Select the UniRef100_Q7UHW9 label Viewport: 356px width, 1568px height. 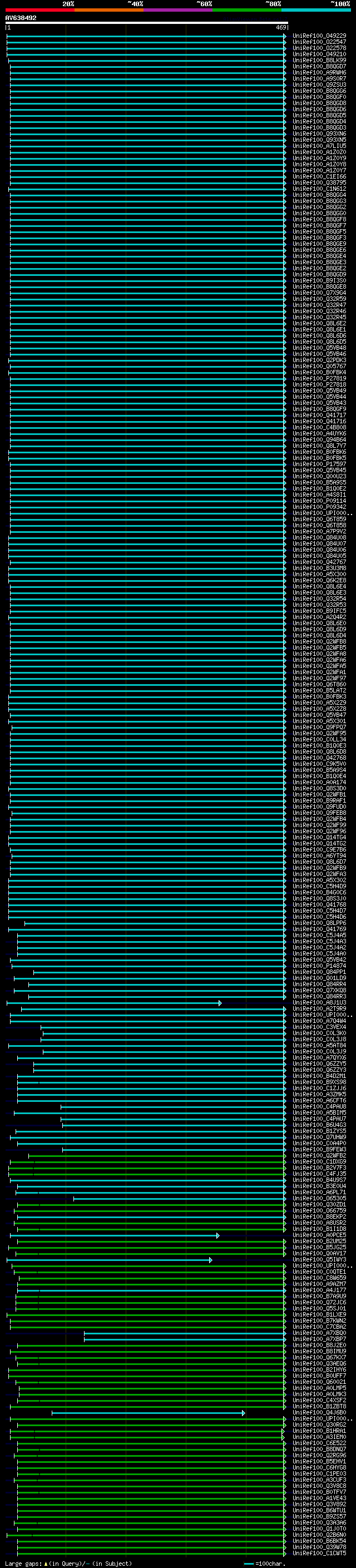click(x=319, y=1137)
